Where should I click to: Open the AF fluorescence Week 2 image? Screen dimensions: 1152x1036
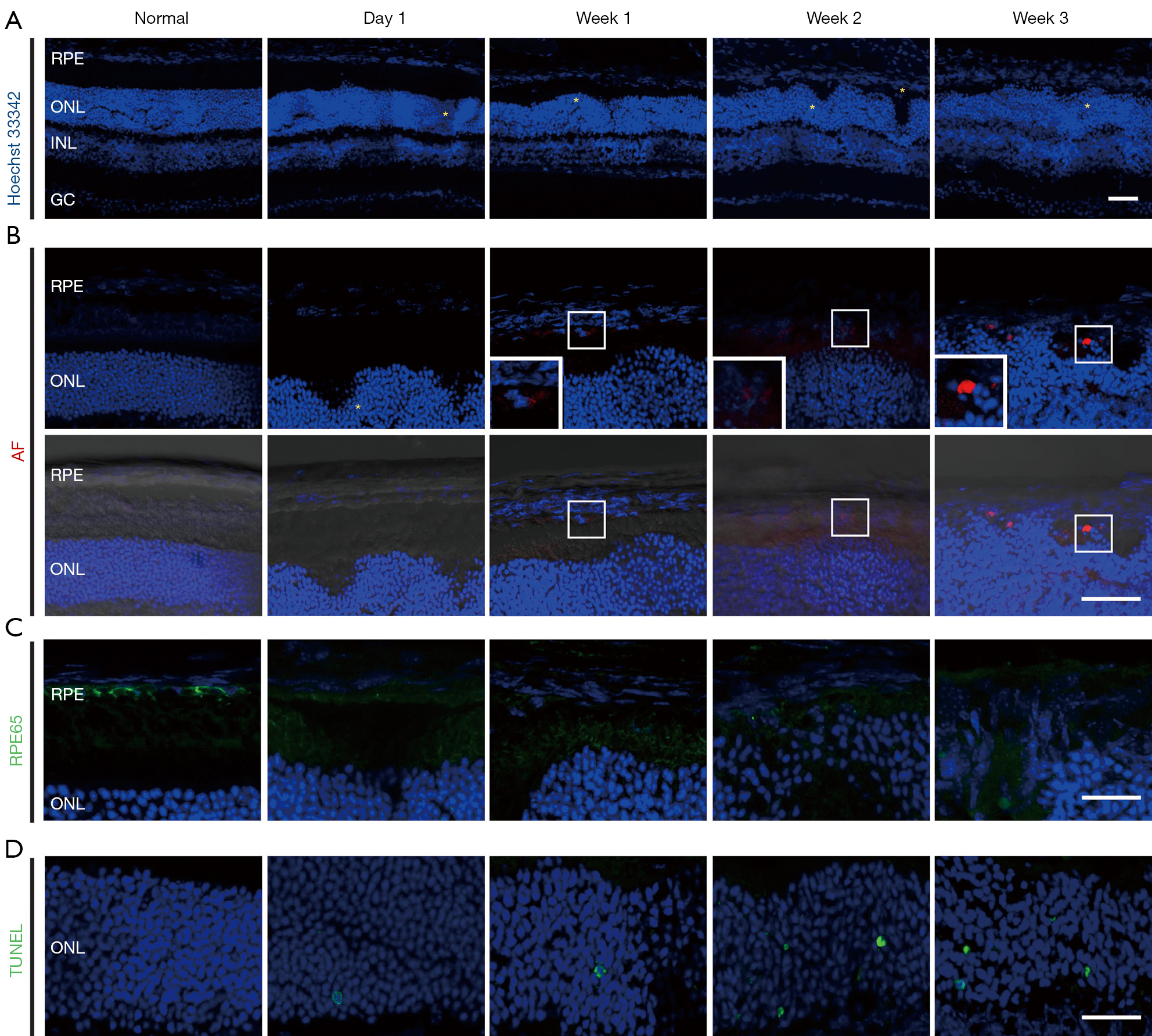pos(821,339)
